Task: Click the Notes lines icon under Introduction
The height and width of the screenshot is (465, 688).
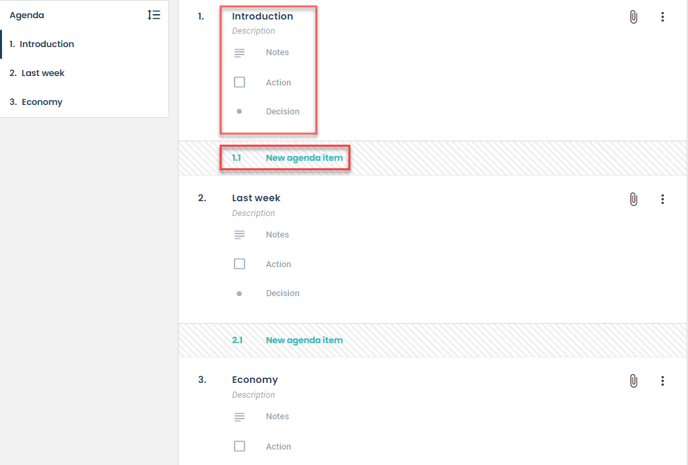Action: click(x=239, y=53)
